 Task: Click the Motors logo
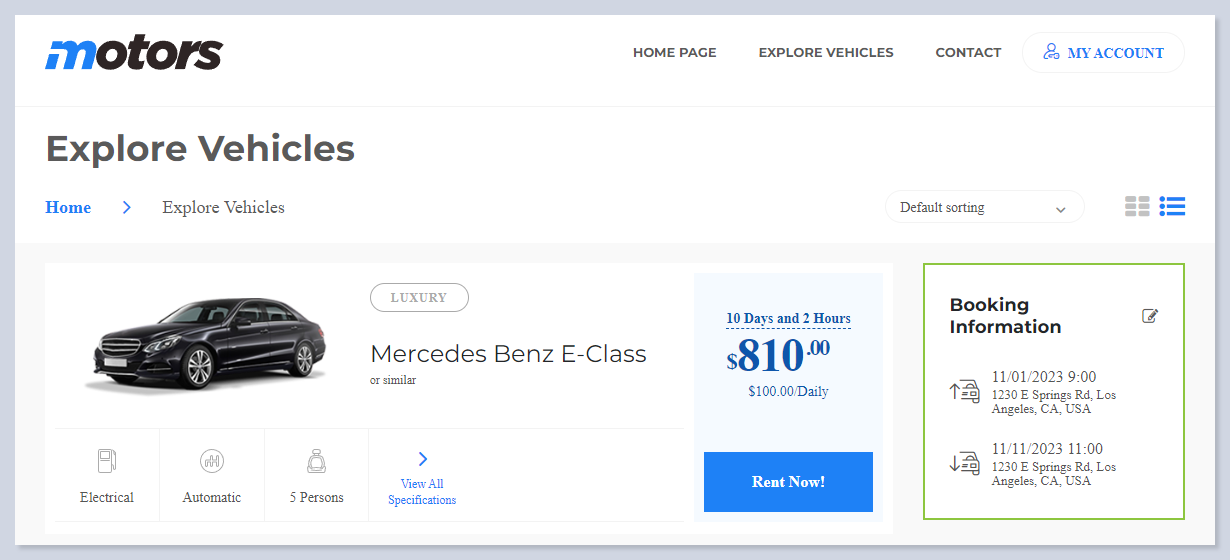pos(134,53)
